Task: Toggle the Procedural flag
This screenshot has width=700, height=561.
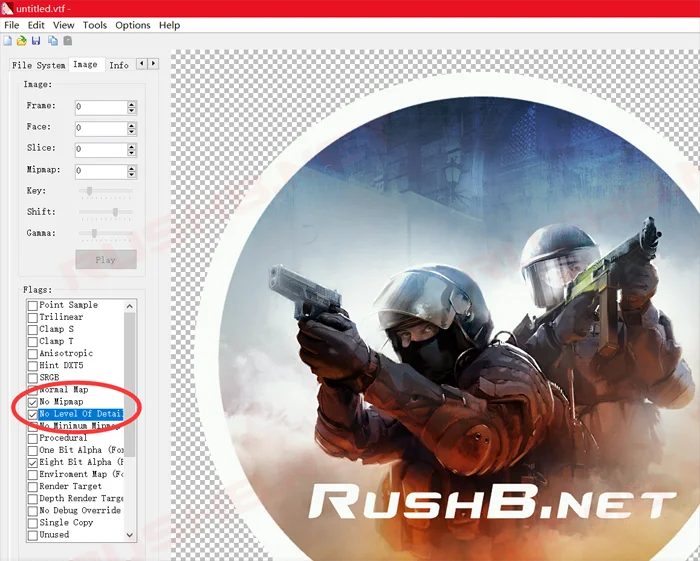Action: click(x=33, y=439)
